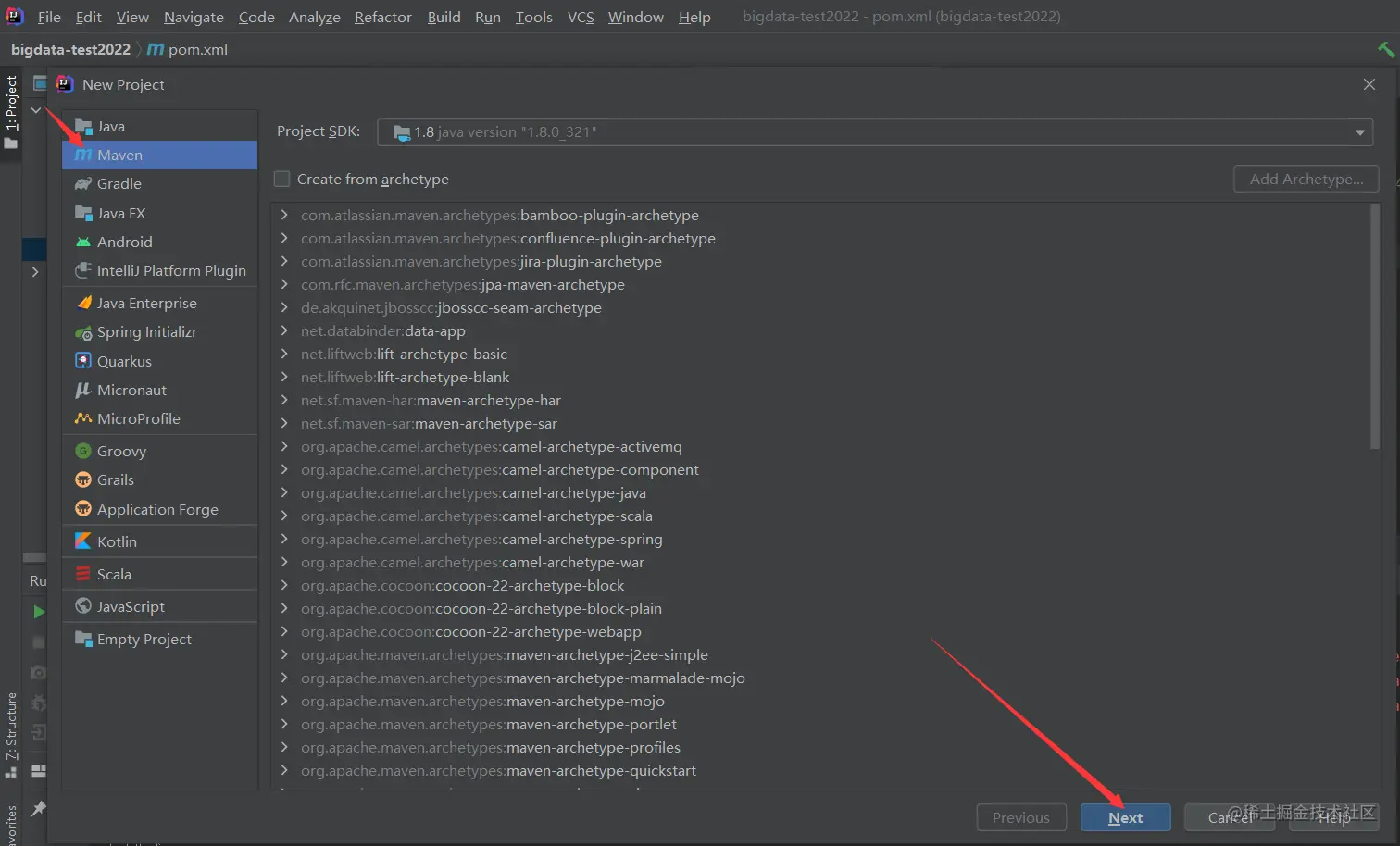Choose the Java FX folder icon
The image size is (1400, 846).
coord(83,213)
